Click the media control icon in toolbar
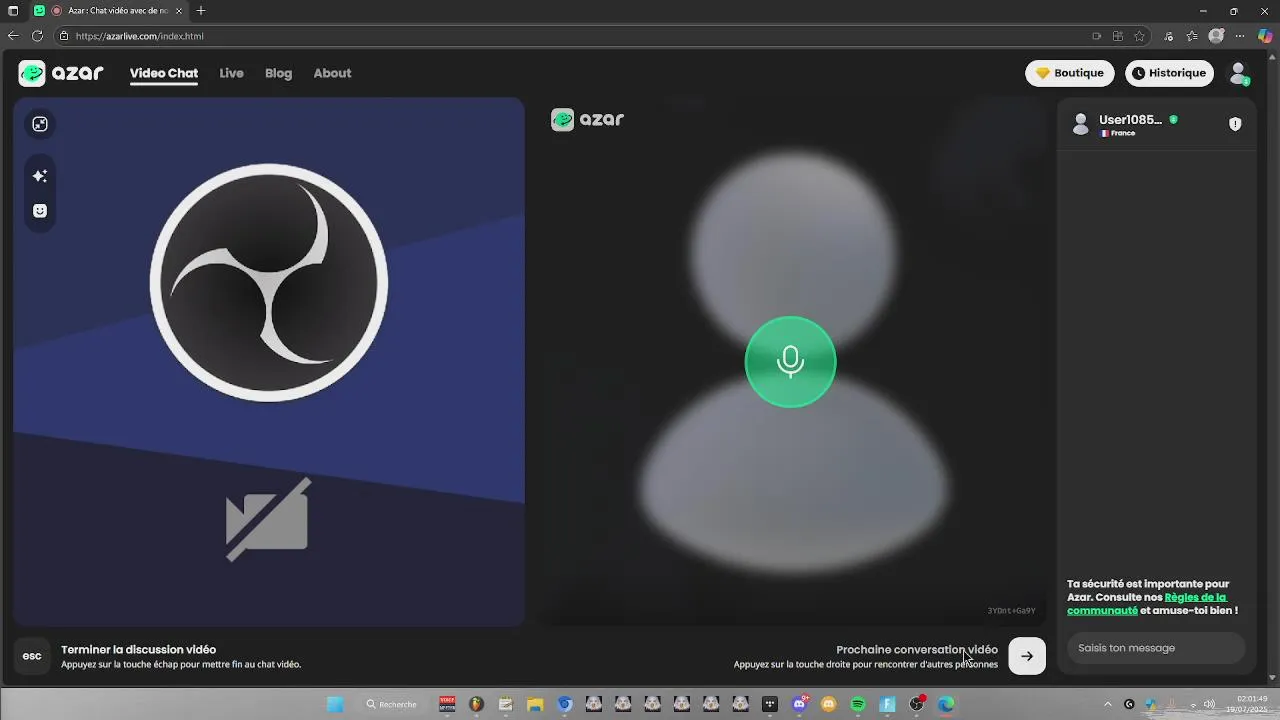Image resolution: width=1280 pixels, height=720 pixels. pyautogui.click(x=1169, y=36)
